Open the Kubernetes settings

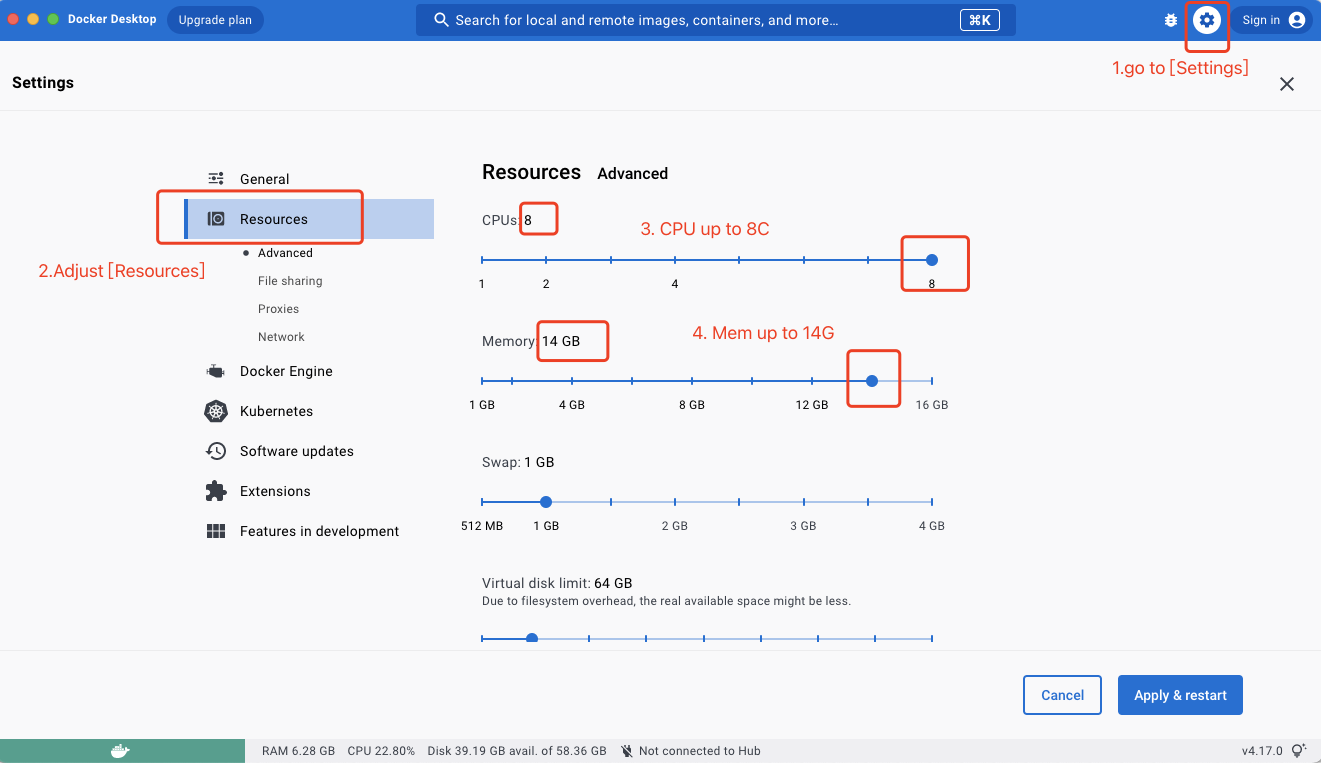click(x=276, y=411)
